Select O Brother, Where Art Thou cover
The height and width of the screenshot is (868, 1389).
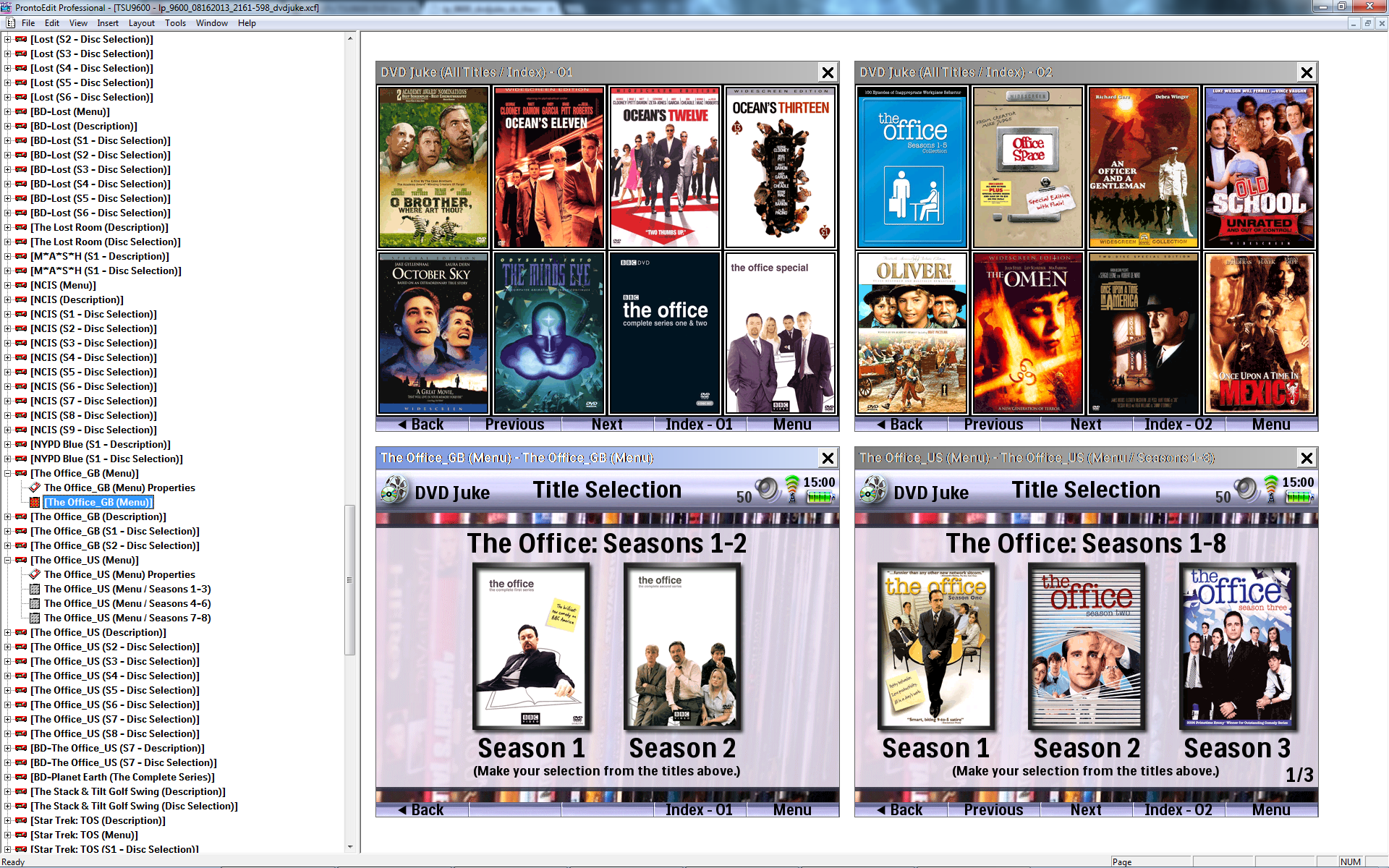pos(433,167)
